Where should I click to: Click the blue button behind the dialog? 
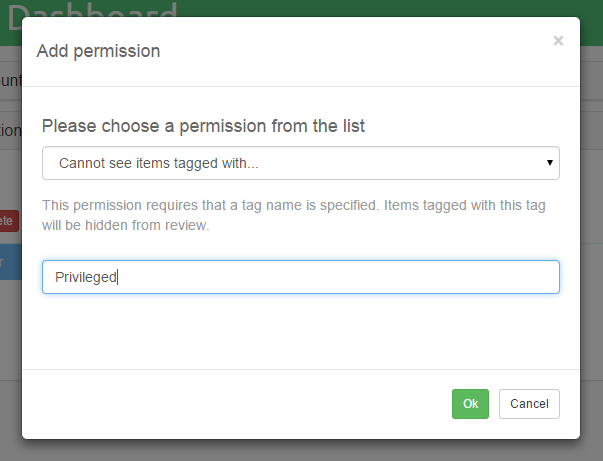pos(9,263)
